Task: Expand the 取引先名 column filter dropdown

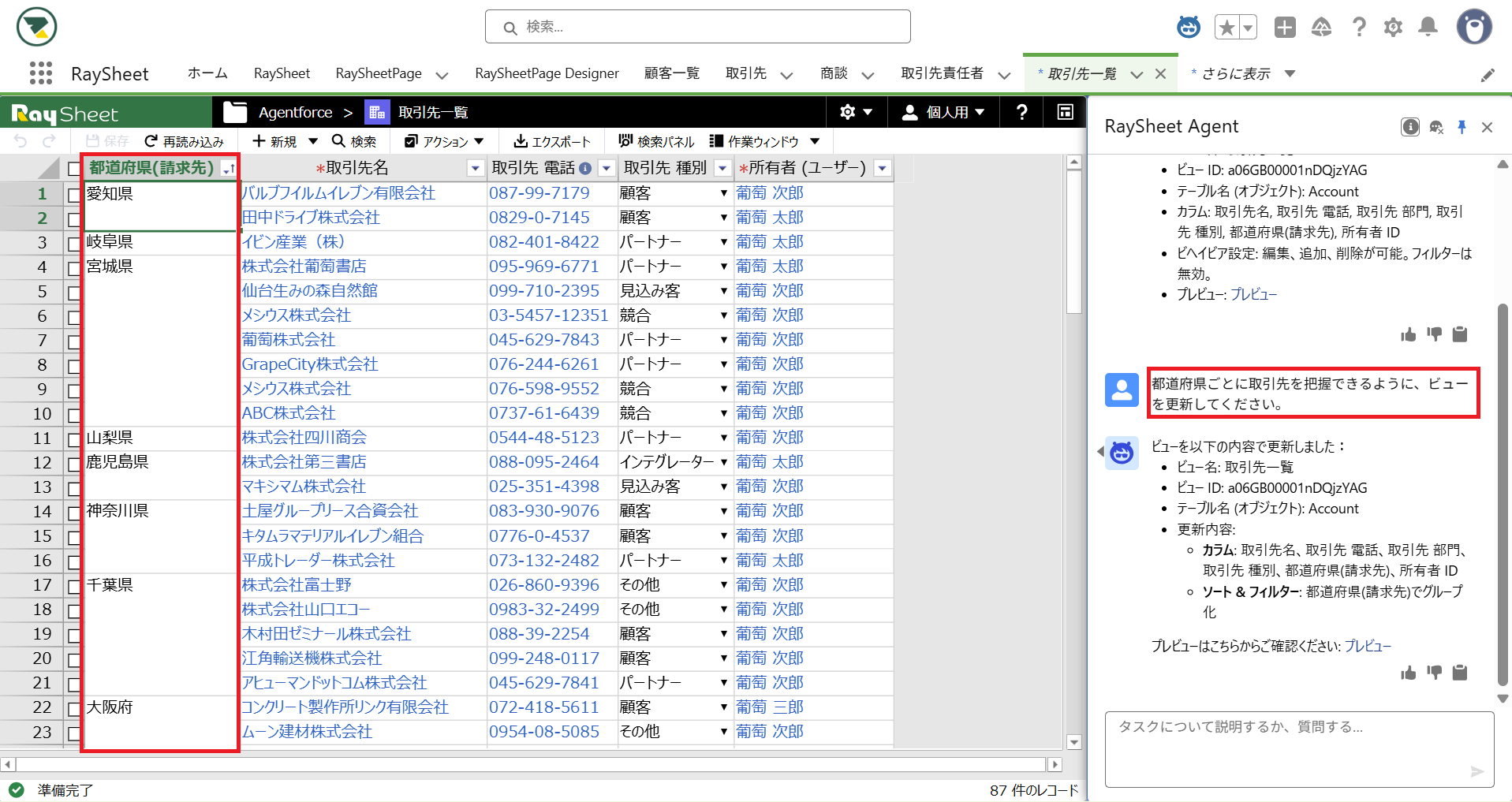Action: (x=475, y=168)
